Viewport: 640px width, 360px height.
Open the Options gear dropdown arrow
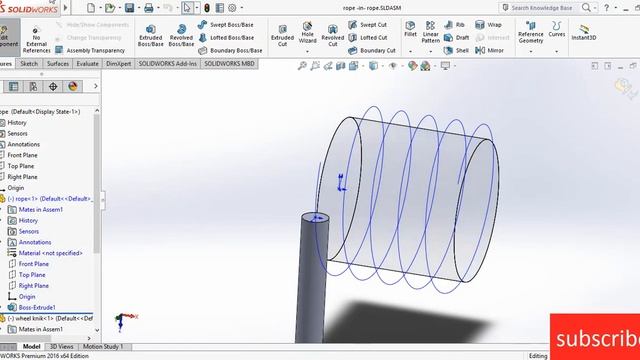pos(242,8)
